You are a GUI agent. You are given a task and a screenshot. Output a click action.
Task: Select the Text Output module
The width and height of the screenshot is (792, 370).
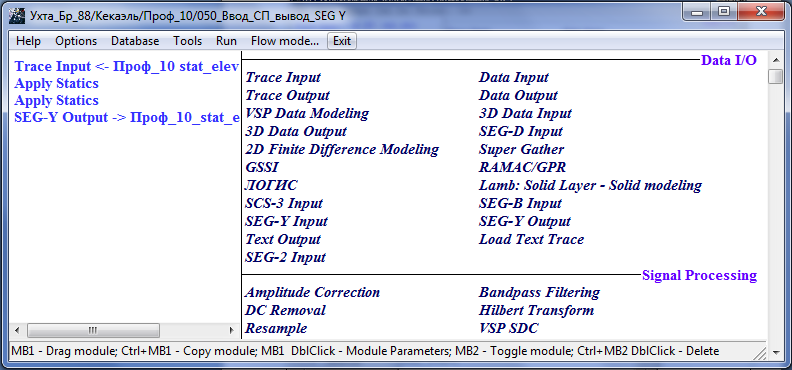coord(283,239)
